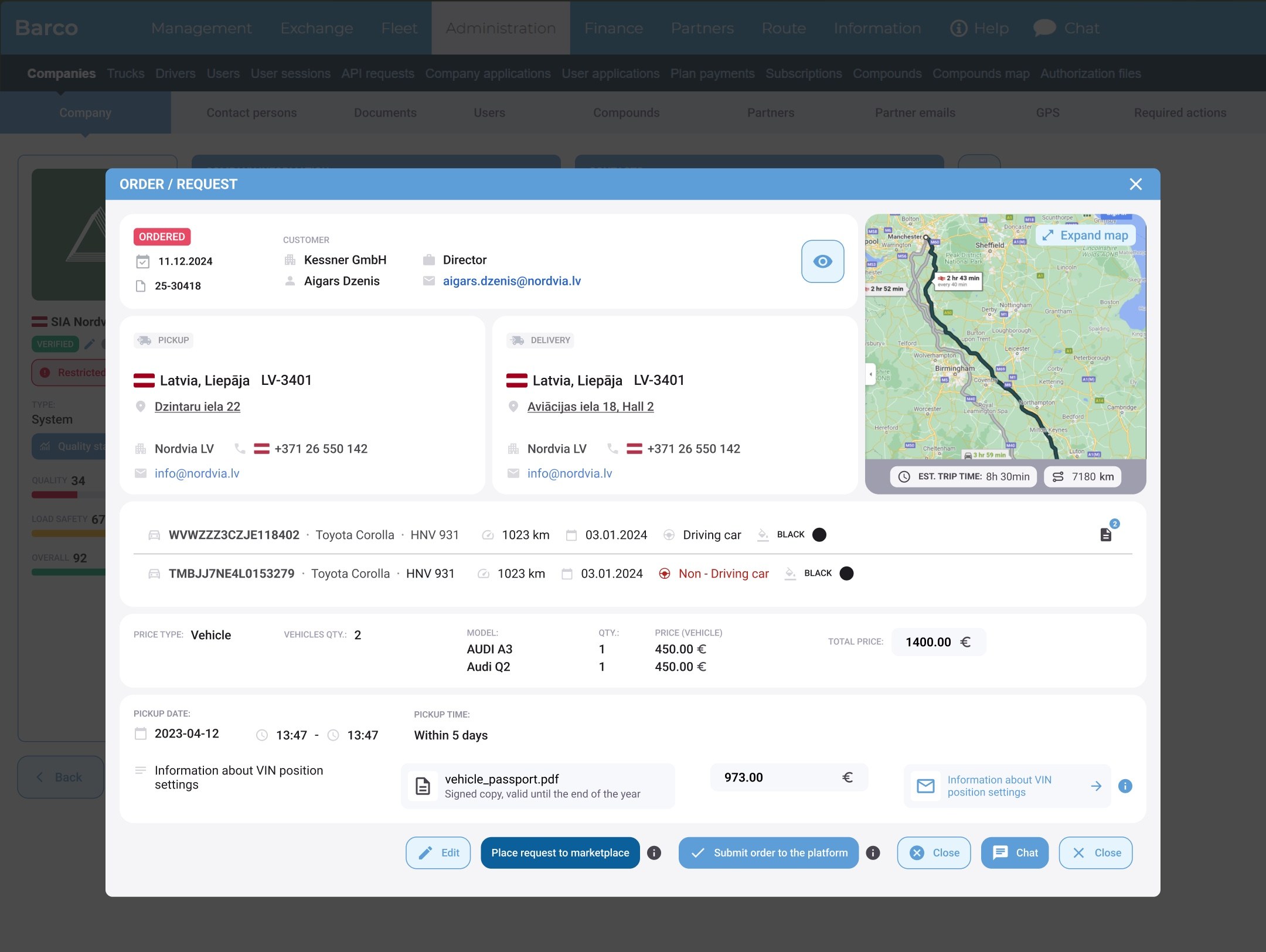Click Non-Driving car status icon
Screen dimensions: 1266x952
665,574
